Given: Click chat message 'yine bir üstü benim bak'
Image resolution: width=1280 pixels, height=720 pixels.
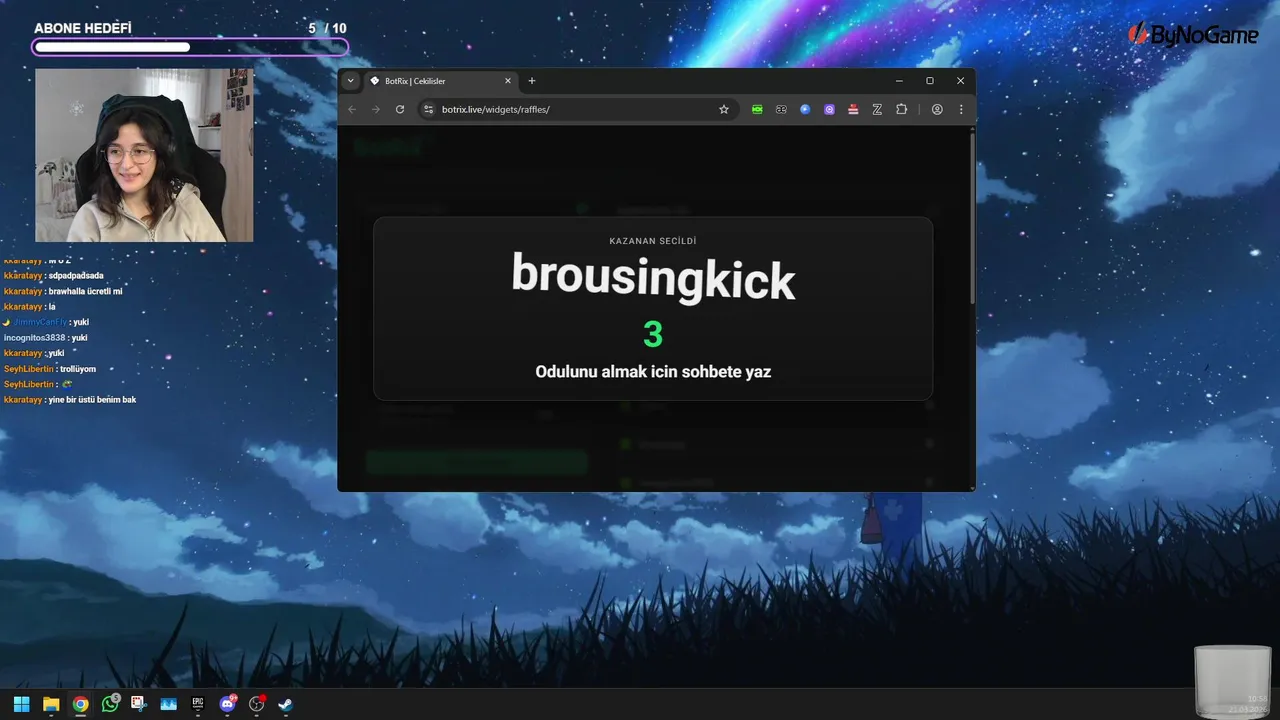Looking at the screenshot, I should click(x=92, y=400).
